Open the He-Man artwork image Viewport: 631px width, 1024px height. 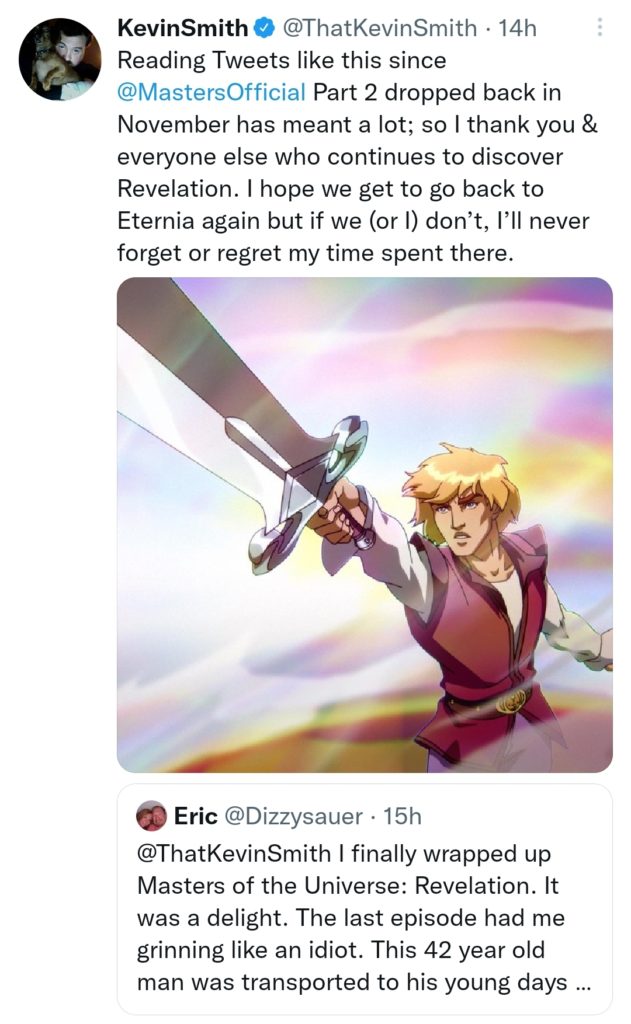364,524
